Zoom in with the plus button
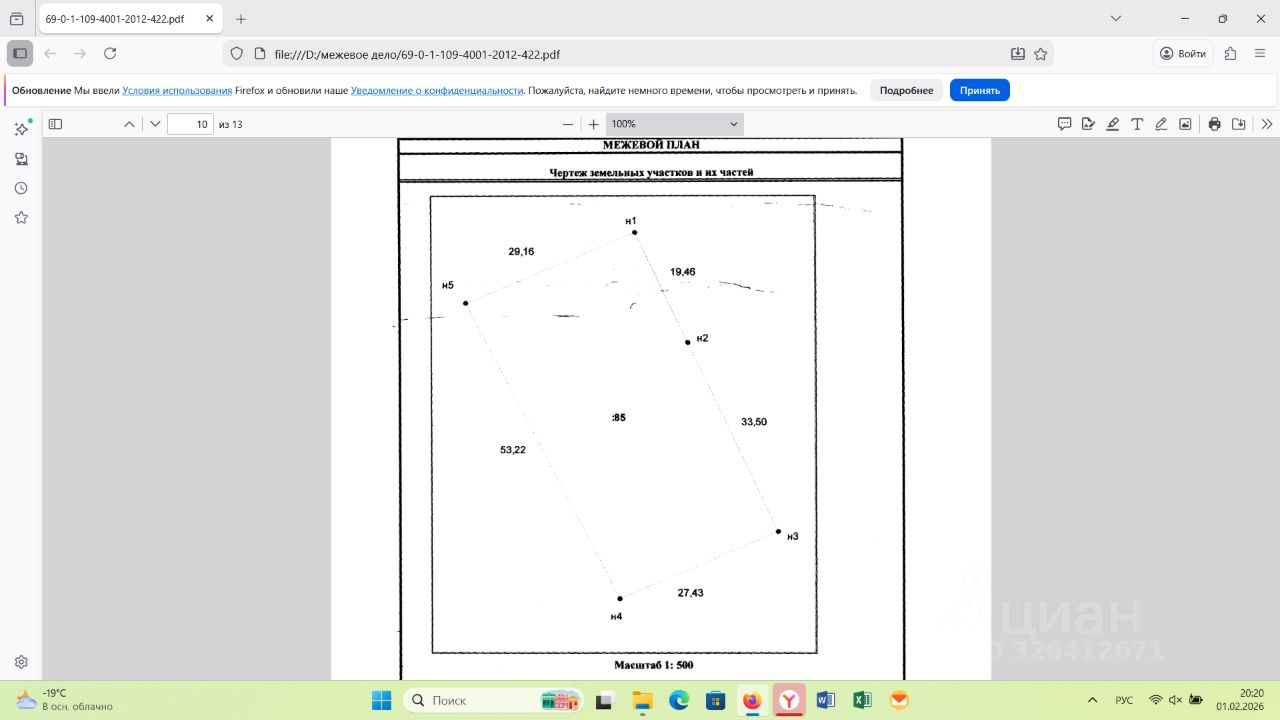Screen dimensions: 1280x720 click(x=593, y=124)
